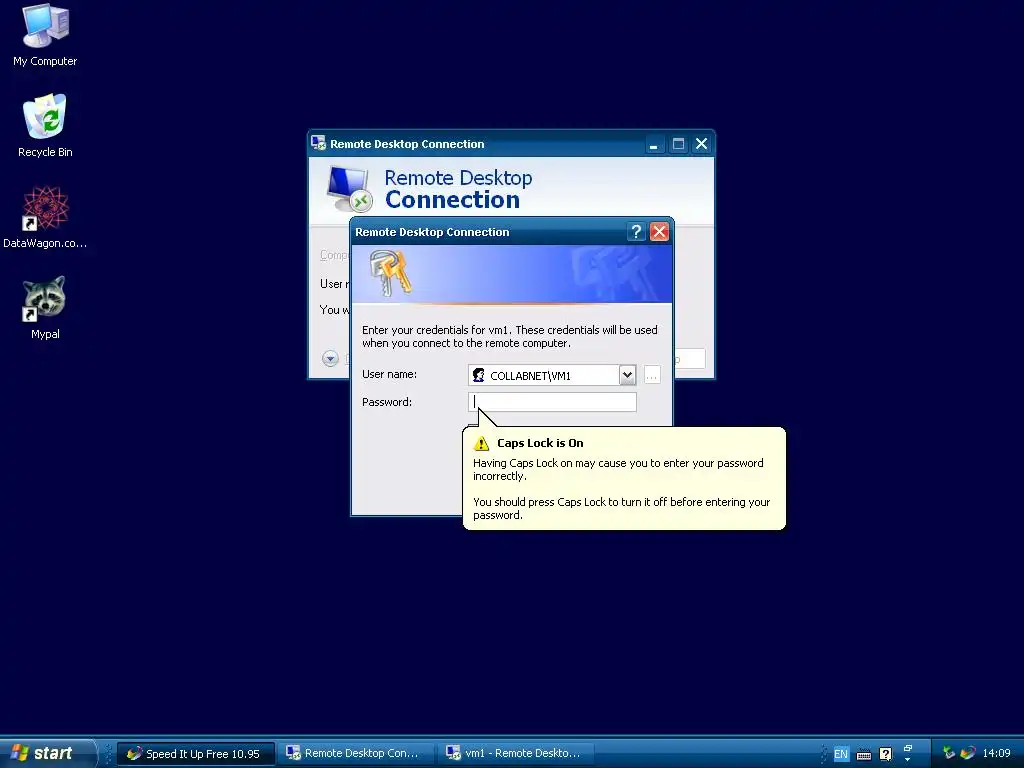Close the main Remote Desktop Connection window

(x=701, y=144)
